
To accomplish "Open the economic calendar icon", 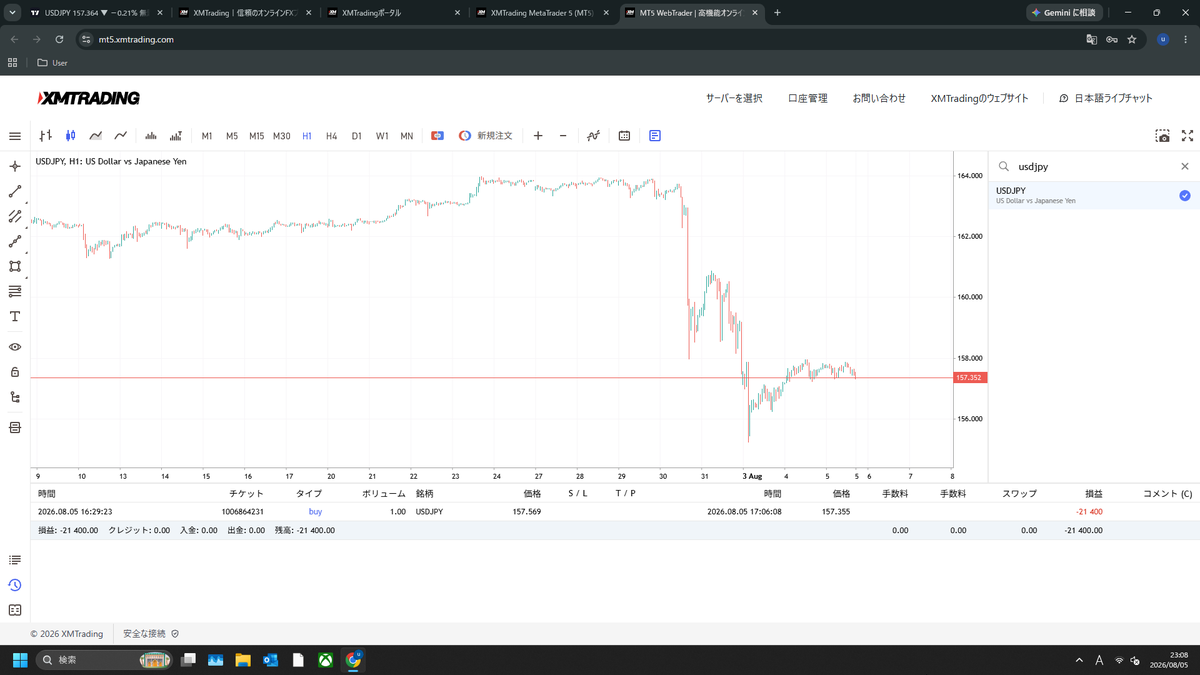I will tap(624, 136).
